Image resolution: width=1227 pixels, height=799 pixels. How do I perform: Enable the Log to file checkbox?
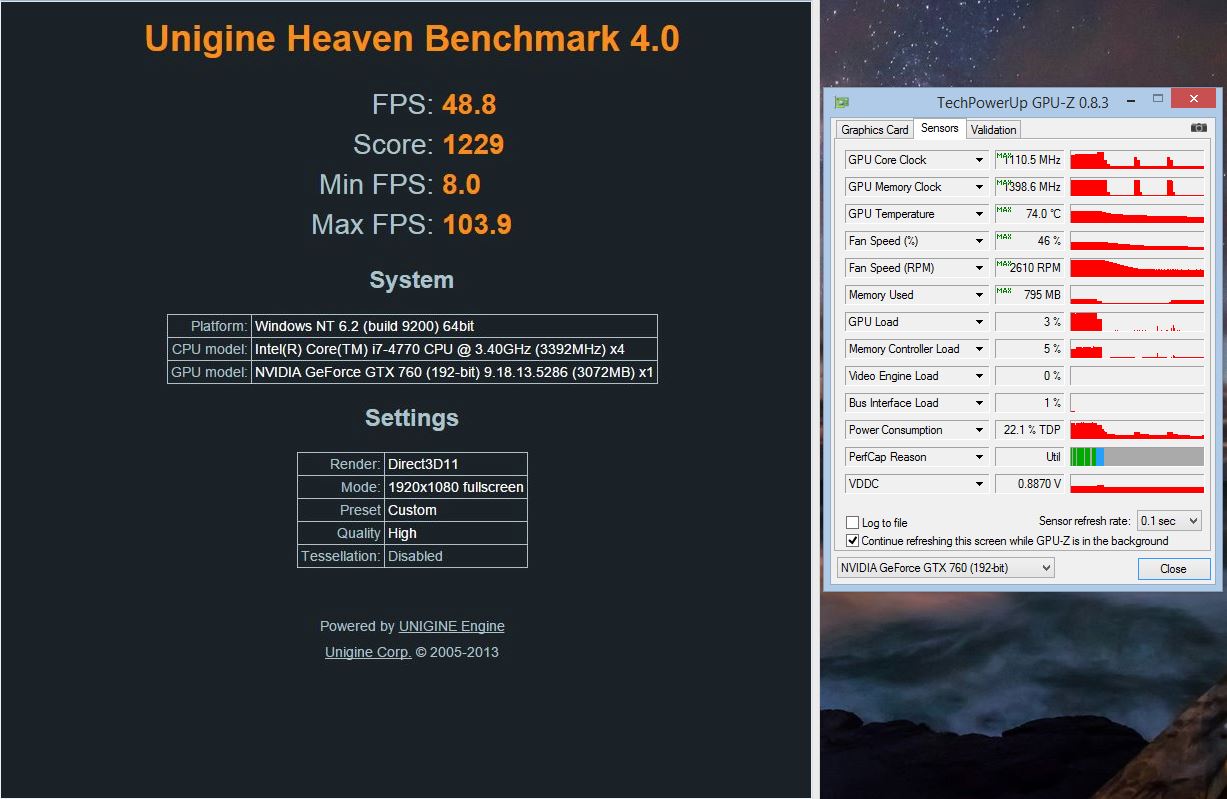click(x=852, y=522)
